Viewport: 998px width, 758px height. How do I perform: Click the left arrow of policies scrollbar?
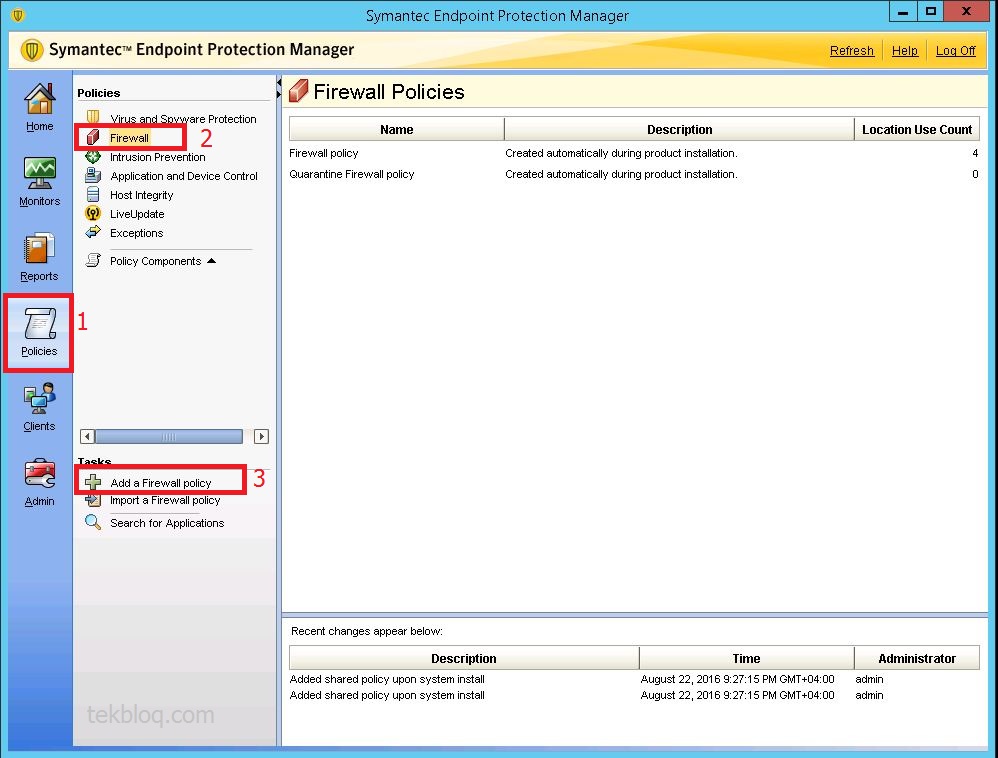click(x=87, y=437)
